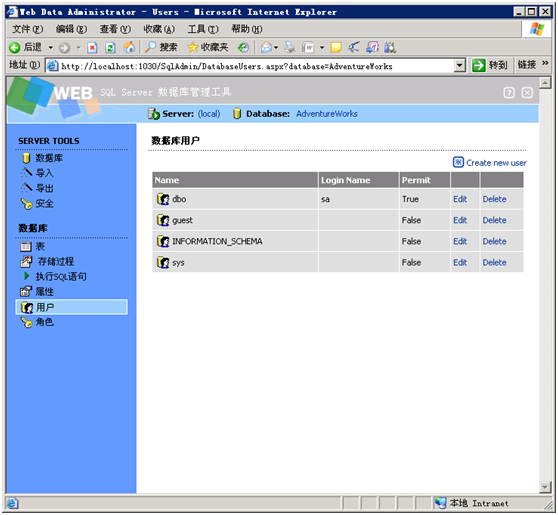
Task: Click the user icon beside dbo
Action: click(x=163, y=199)
